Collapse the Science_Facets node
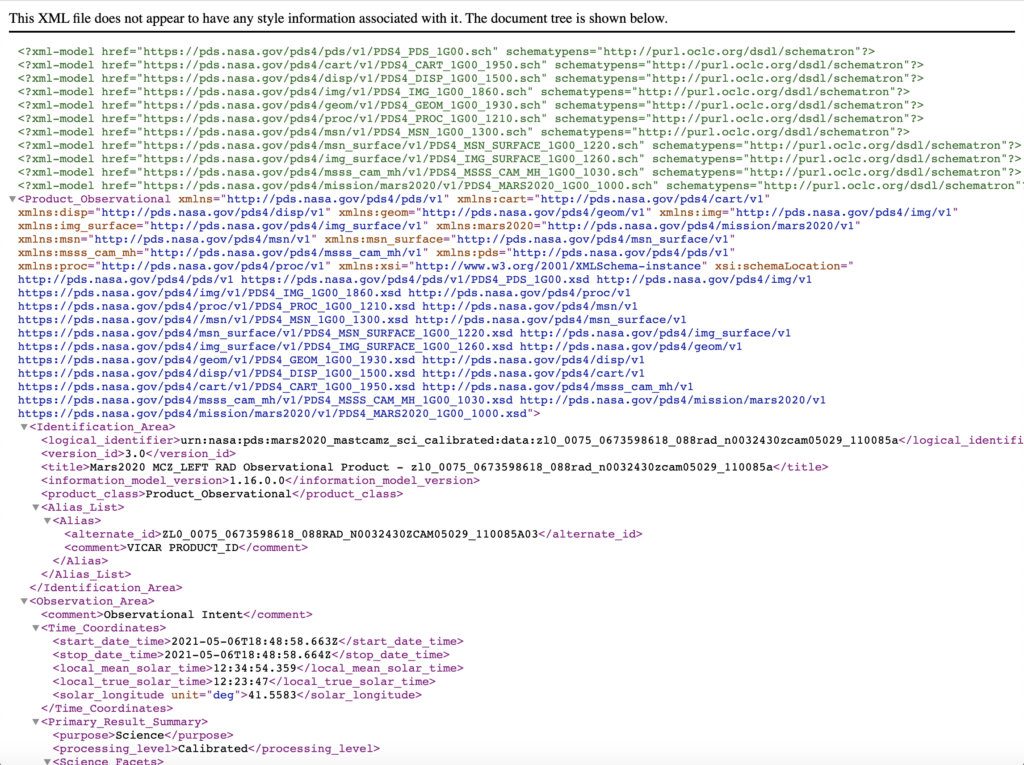1024x765 pixels. click(x=46, y=762)
